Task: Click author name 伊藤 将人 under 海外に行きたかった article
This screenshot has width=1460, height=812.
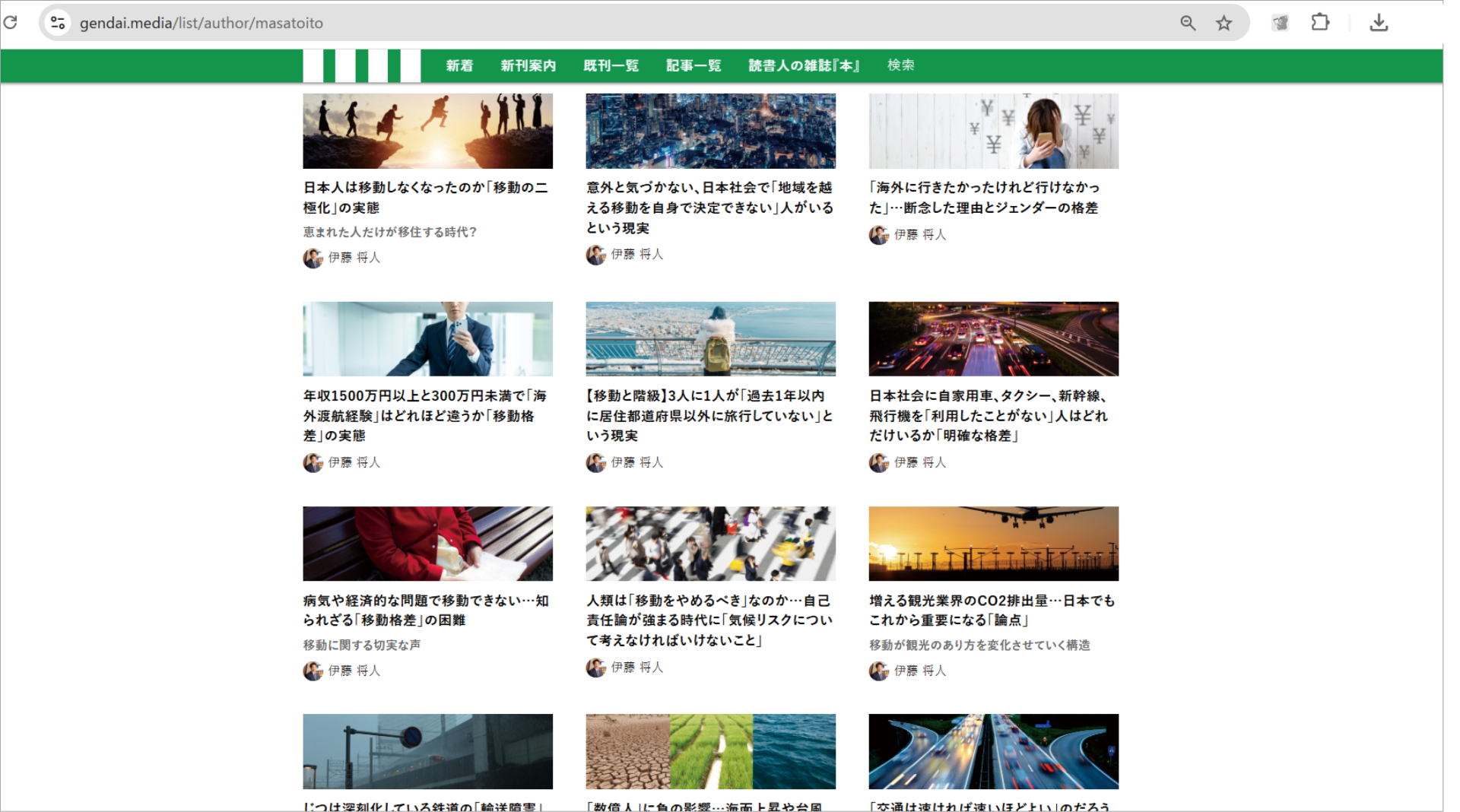Action: click(x=920, y=235)
